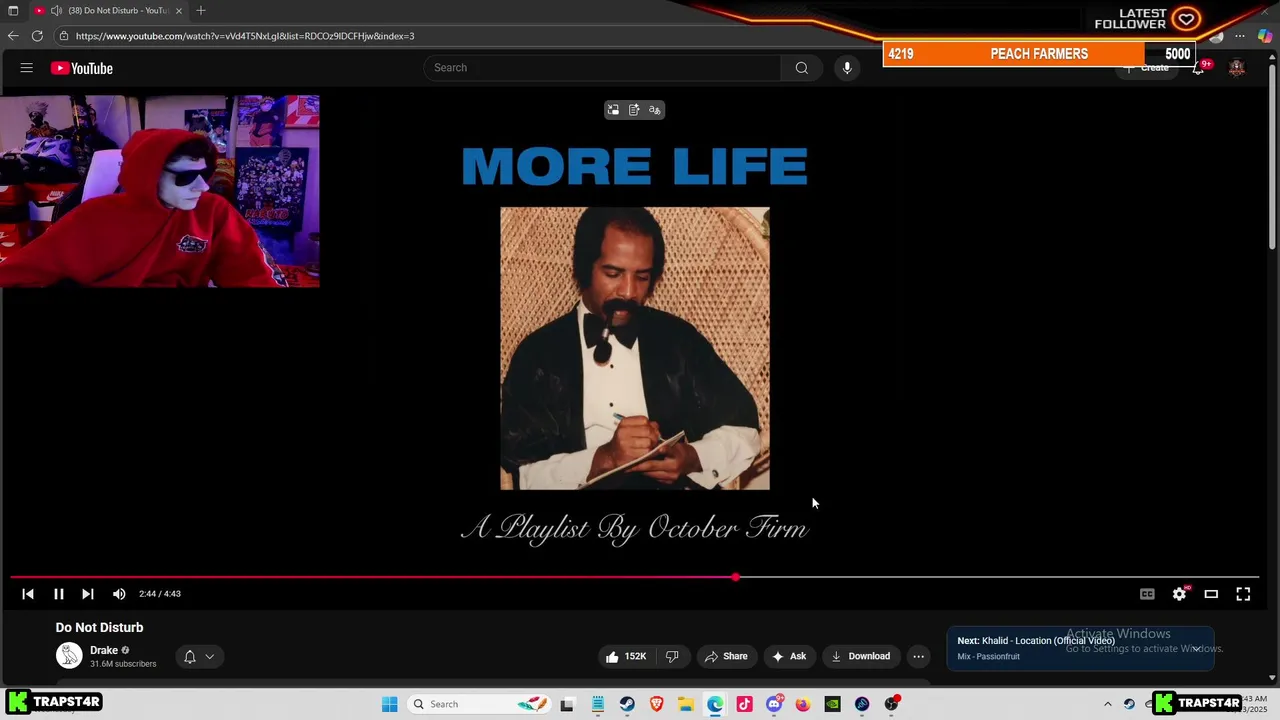Open Discord from the taskbar
The width and height of the screenshot is (1280, 720).
coord(774,704)
